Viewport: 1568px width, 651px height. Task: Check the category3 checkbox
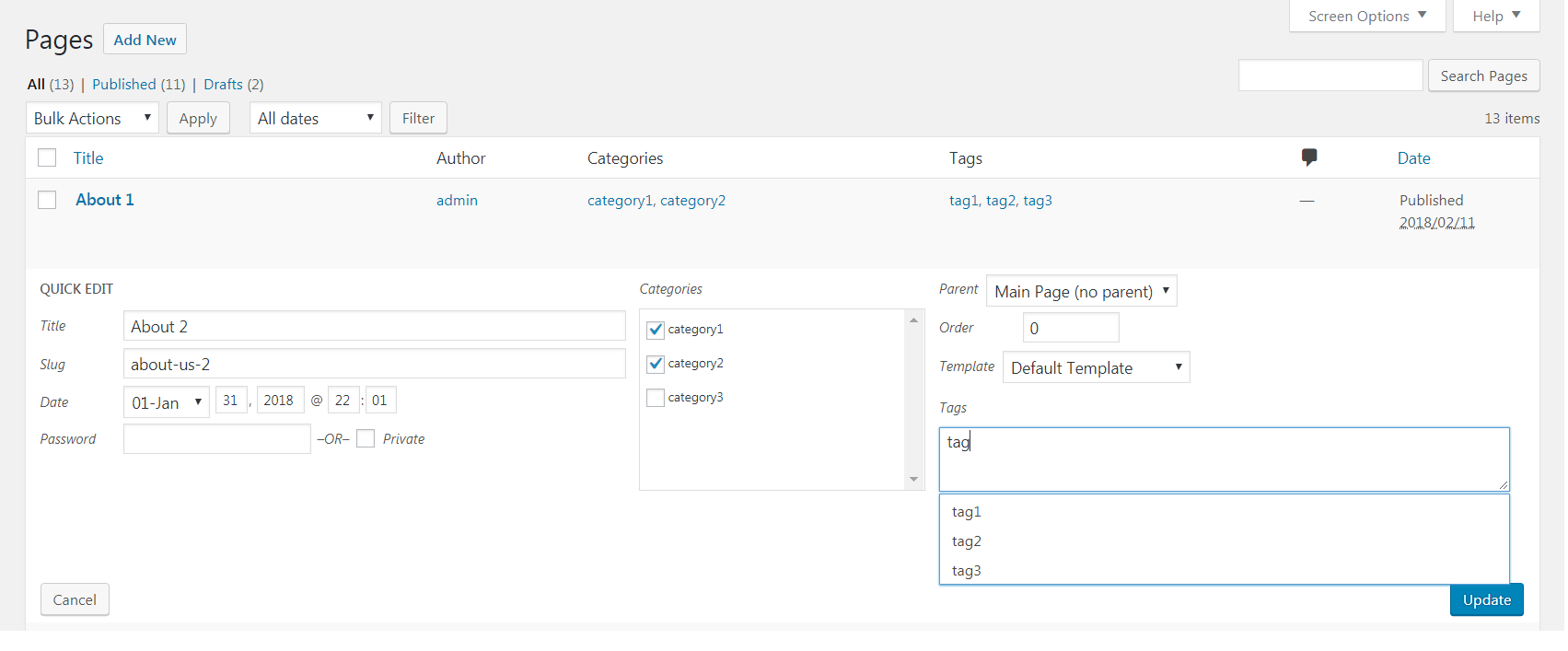point(656,398)
